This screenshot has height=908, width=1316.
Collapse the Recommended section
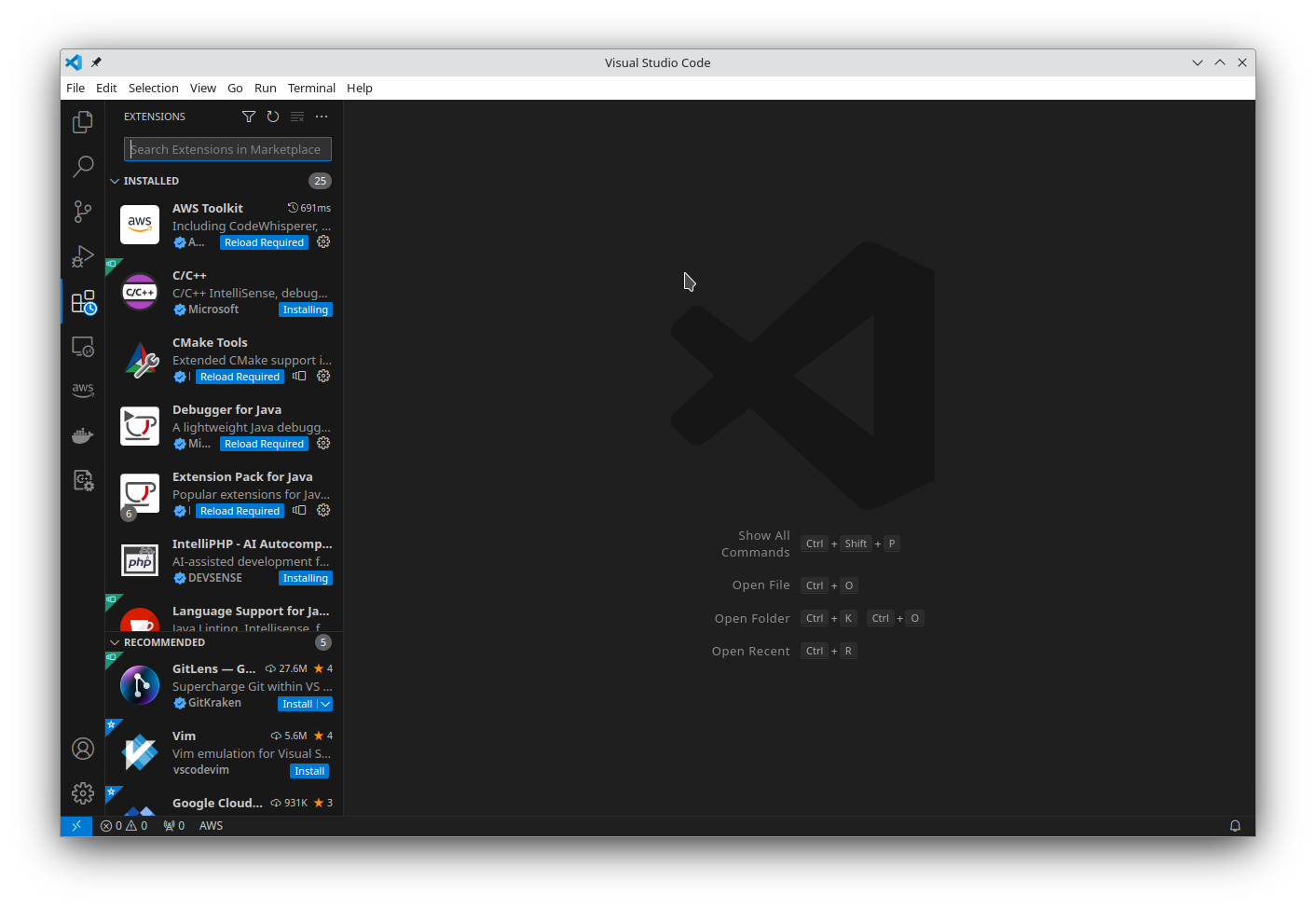coord(115,642)
